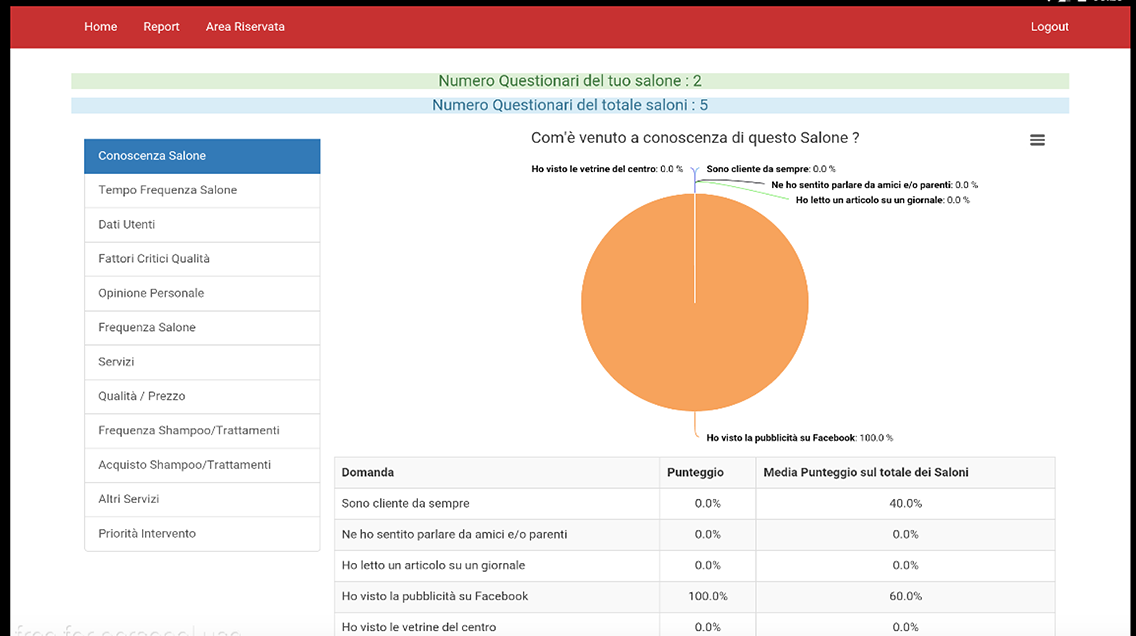This screenshot has width=1136, height=636.
Task: Click pie label Sono cliente da sempre
Action: (771, 169)
